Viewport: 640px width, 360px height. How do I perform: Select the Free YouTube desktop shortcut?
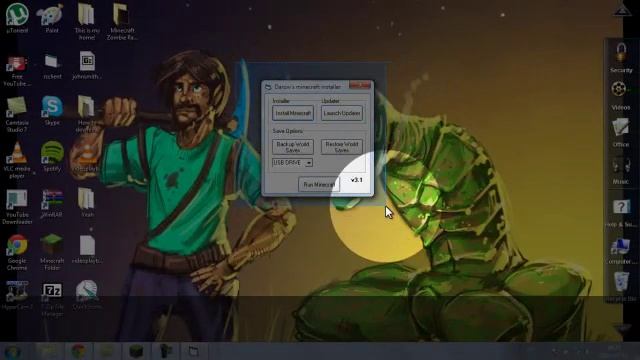point(17,70)
